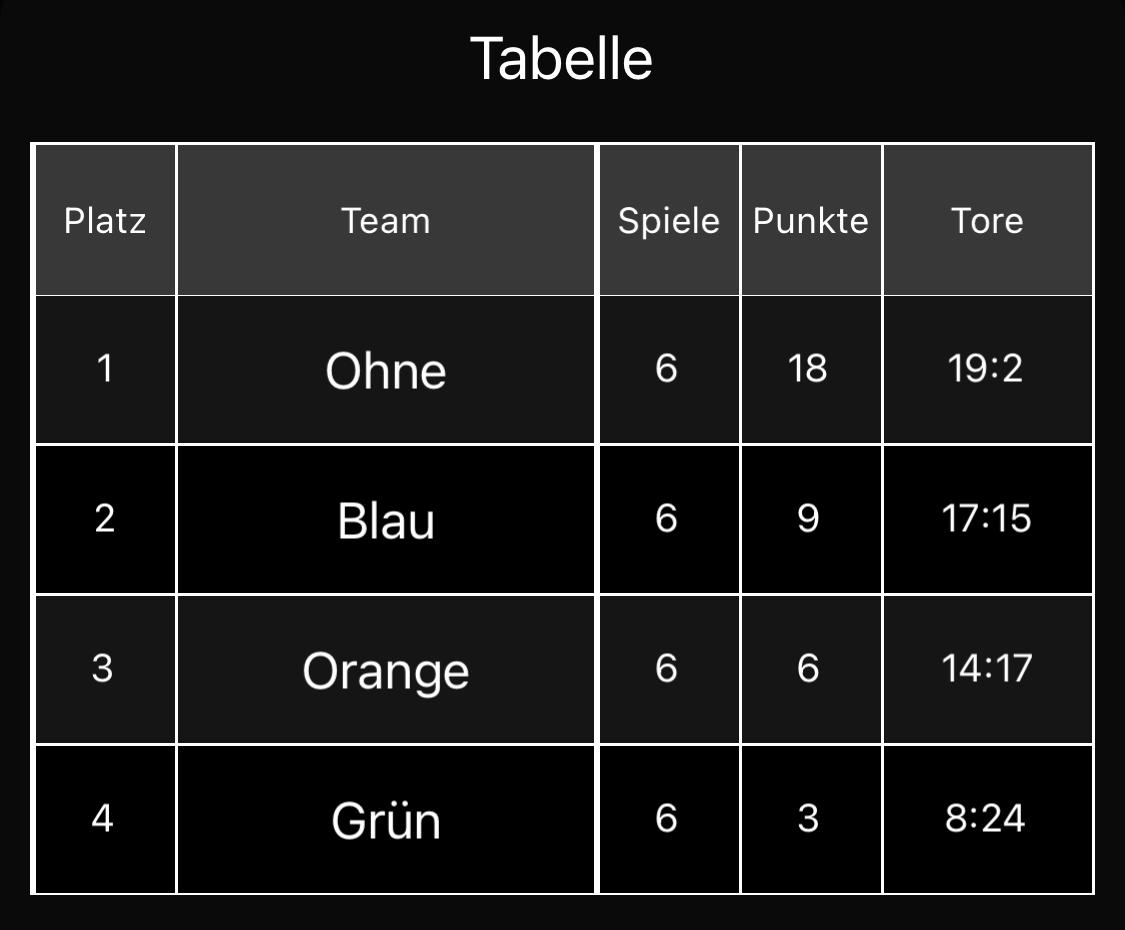Image resolution: width=1125 pixels, height=930 pixels.
Task: Select the Platz column header
Action: pos(105,220)
